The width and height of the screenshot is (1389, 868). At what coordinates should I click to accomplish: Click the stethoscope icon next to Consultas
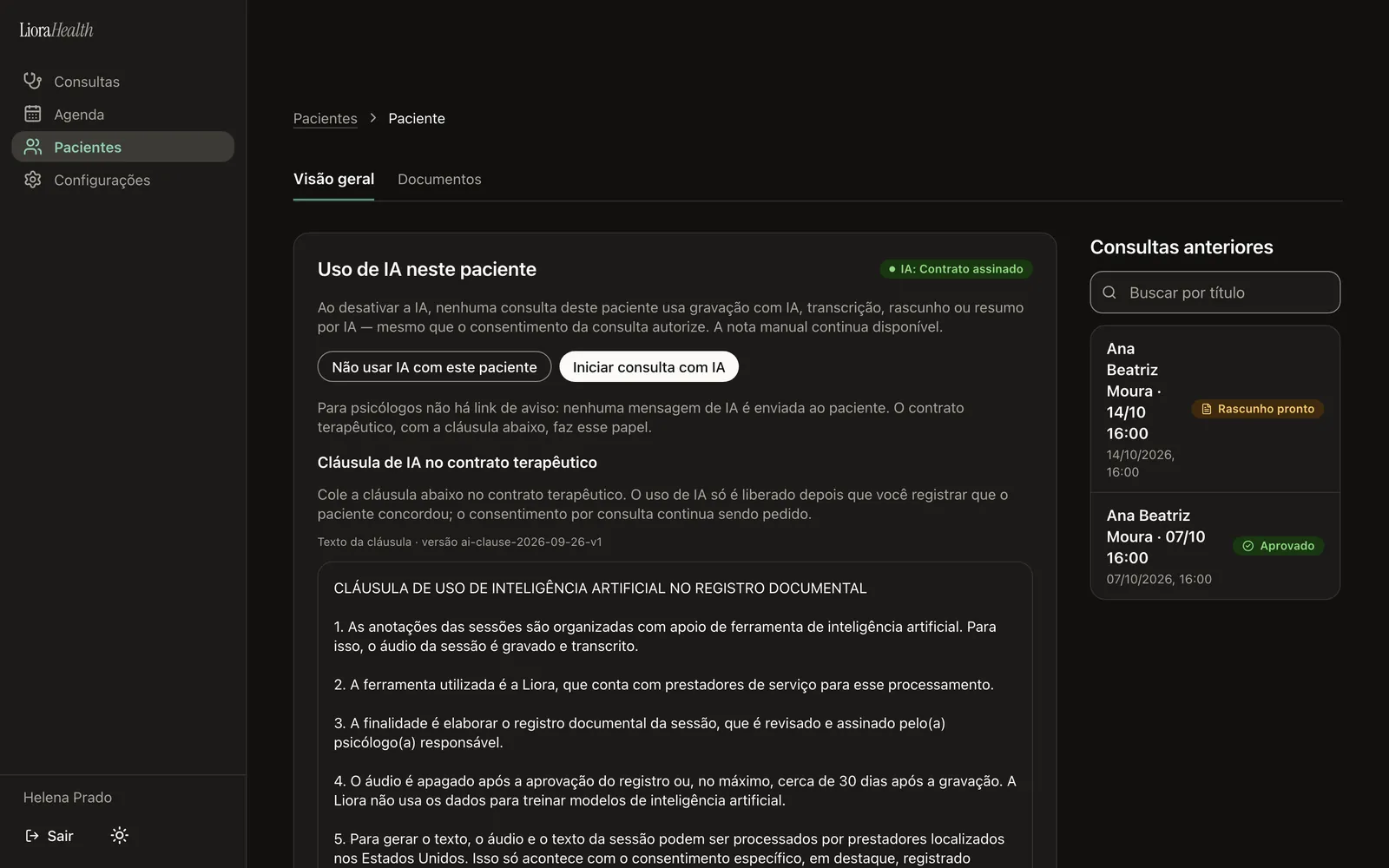33,81
